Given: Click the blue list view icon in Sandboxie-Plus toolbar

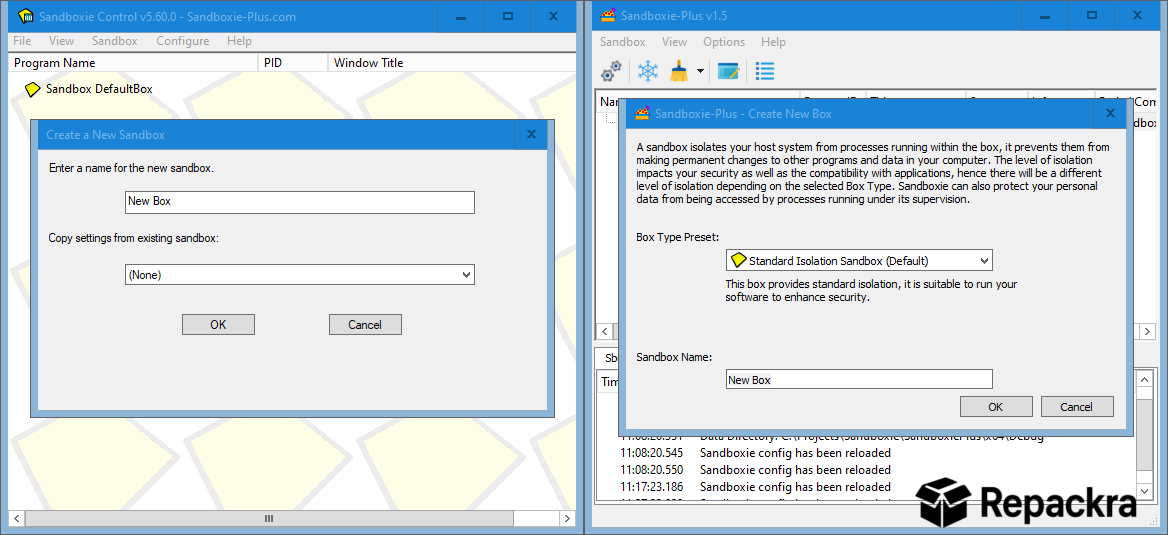Looking at the screenshot, I should coord(764,72).
